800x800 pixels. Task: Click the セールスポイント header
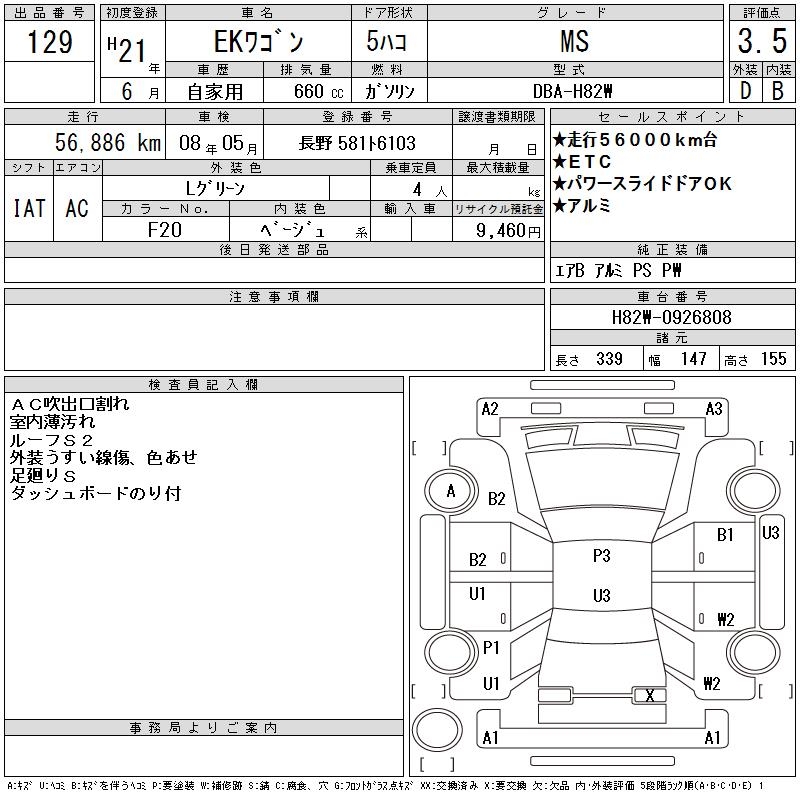pos(671,117)
